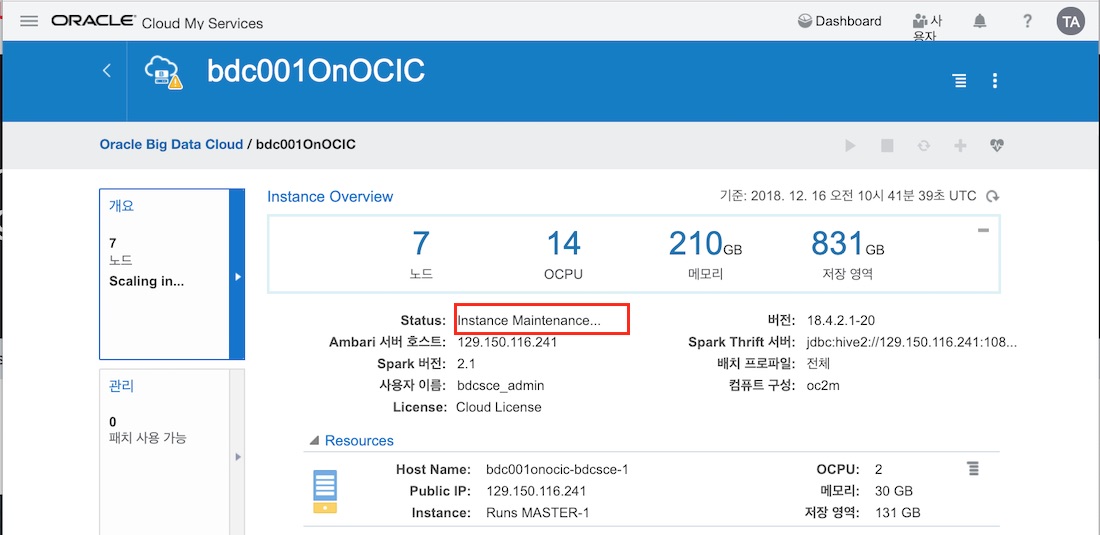Click the Ambari host 129.150.116.241
The width and height of the screenshot is (1100, 535).
tap(507, 342)
